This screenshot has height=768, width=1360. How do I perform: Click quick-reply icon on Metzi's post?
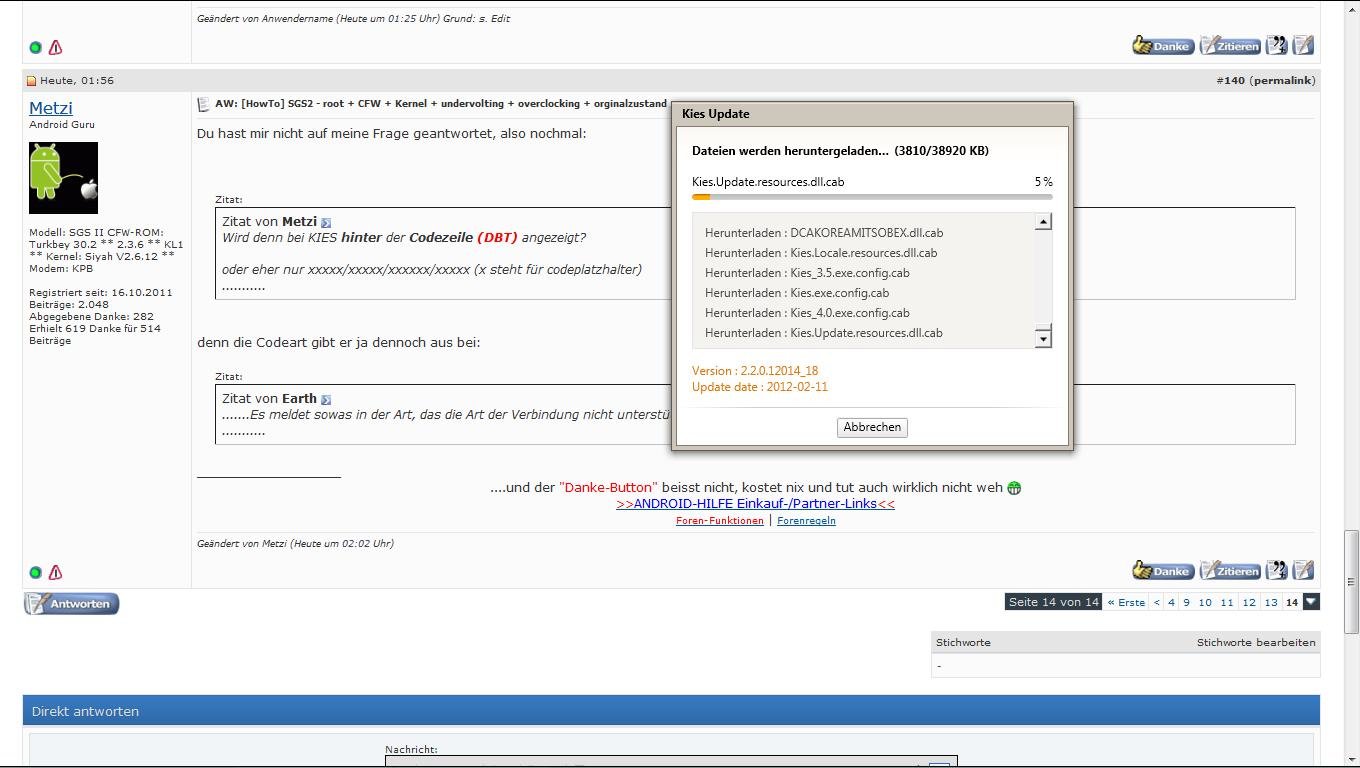tap(1303, 571)
